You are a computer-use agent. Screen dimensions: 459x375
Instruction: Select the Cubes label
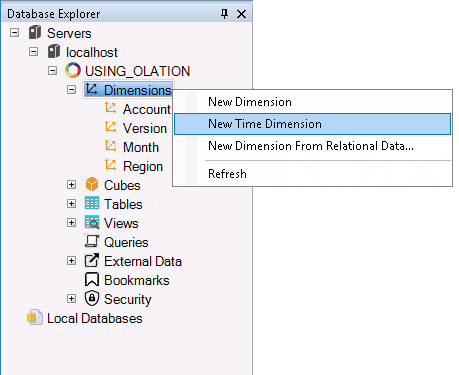pyautogui.click(x=122, y=185)
